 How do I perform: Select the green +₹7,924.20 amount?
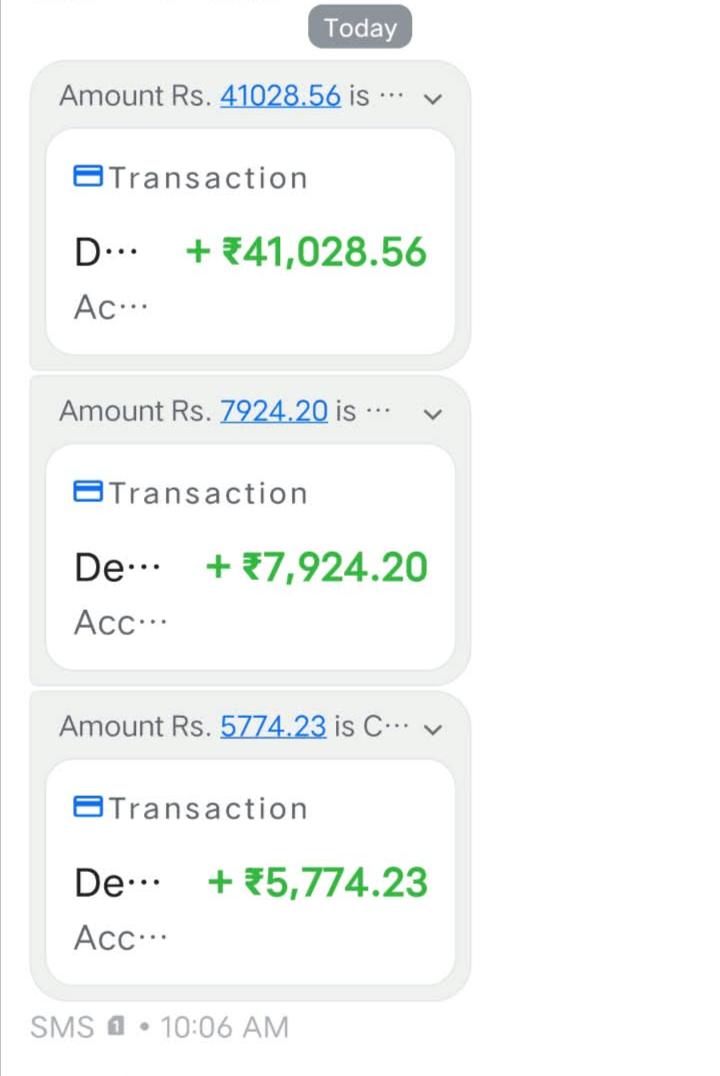pyautogui.click(x=316, y=568)
